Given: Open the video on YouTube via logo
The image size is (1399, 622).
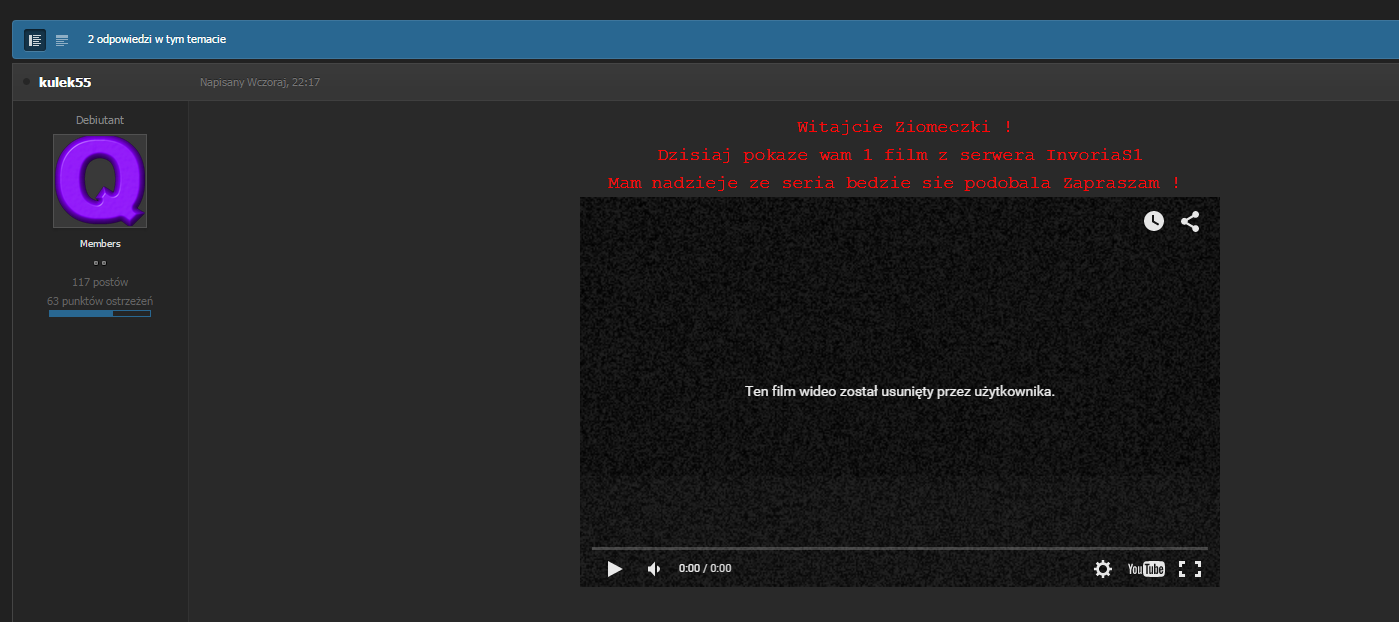Looking at the screenshot, I should coord(1146,568).
